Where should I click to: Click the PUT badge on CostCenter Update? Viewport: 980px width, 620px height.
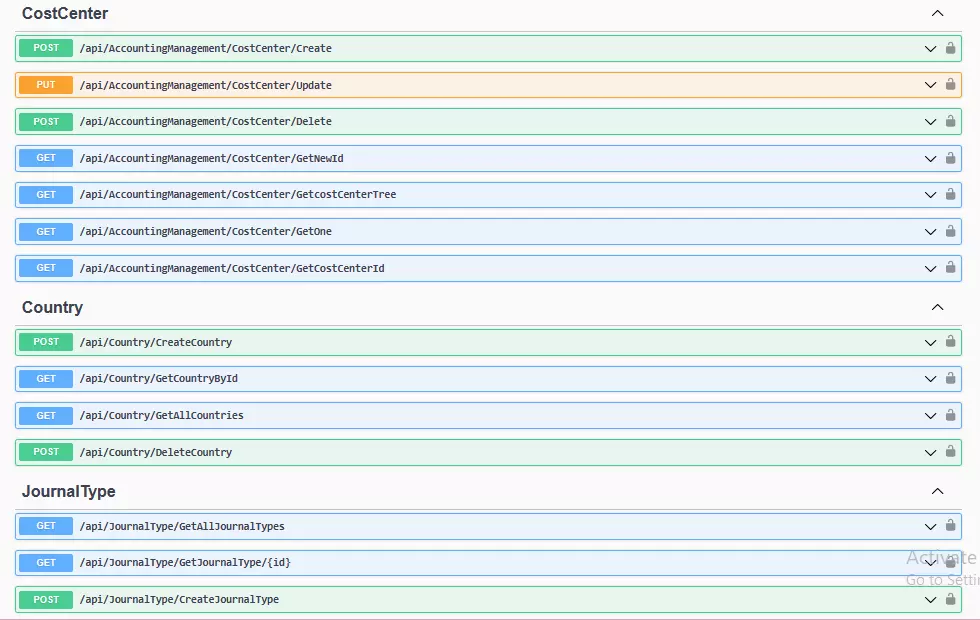point(45,85)
